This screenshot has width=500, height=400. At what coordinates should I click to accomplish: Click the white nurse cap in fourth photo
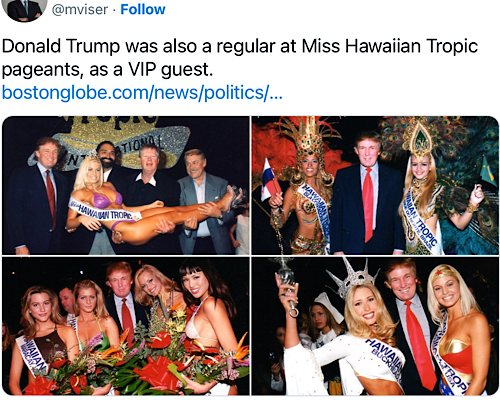click(x=329, y=305)
